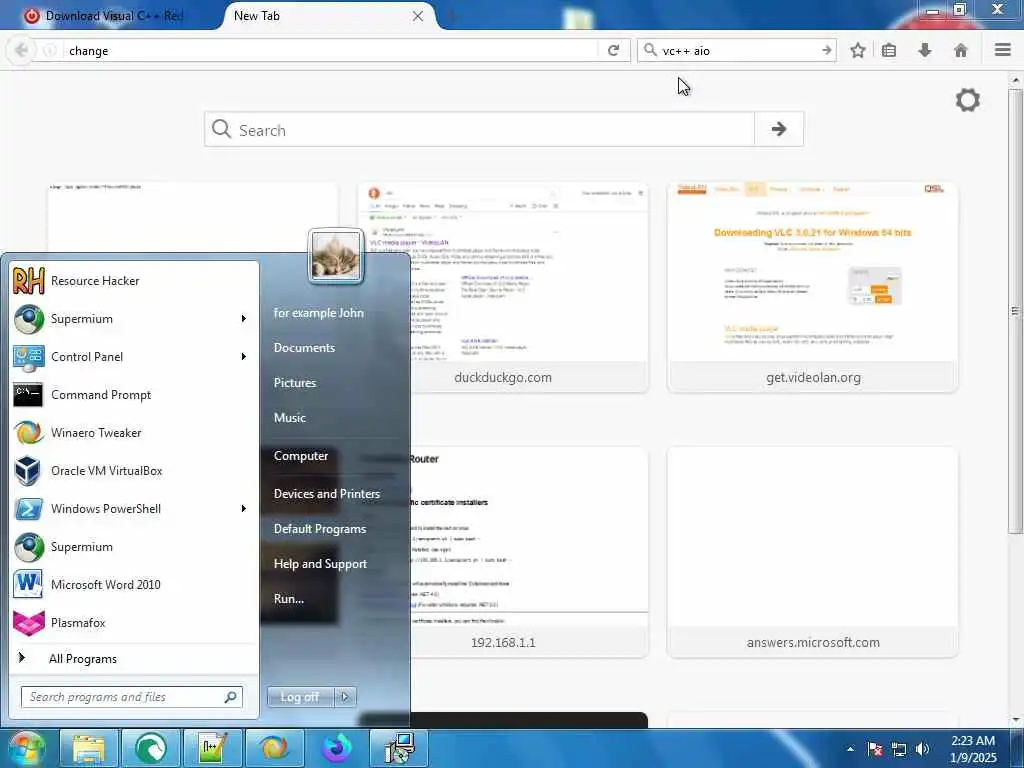Open Winaero Tweaker from Start menu
This screenshot has width=1024, height=768.
(134, 432)
